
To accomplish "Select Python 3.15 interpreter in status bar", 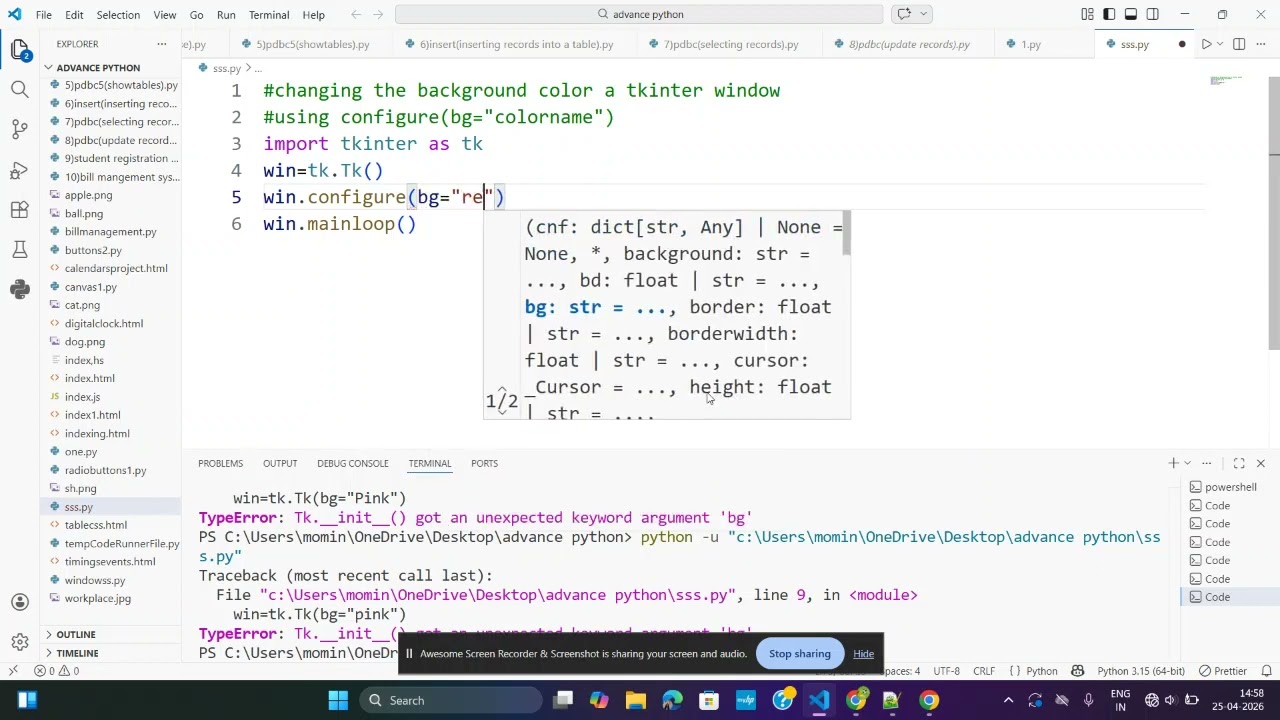I will click(x=1141, y=671).
